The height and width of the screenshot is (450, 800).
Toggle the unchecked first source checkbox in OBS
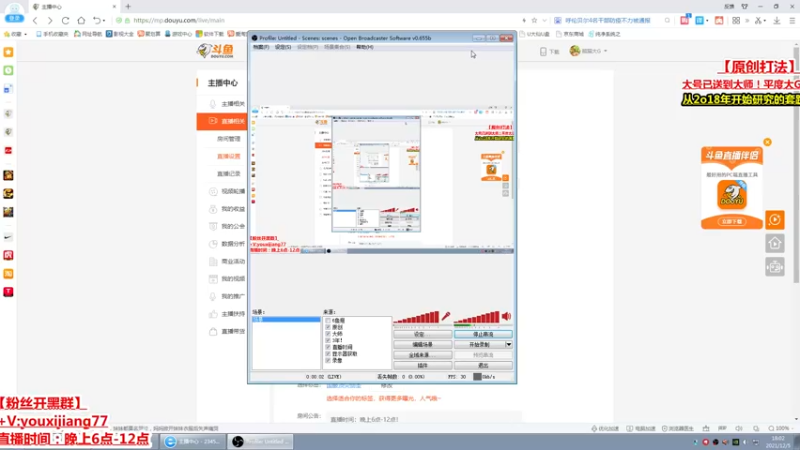pyautogui.click(x=328, y=321)
